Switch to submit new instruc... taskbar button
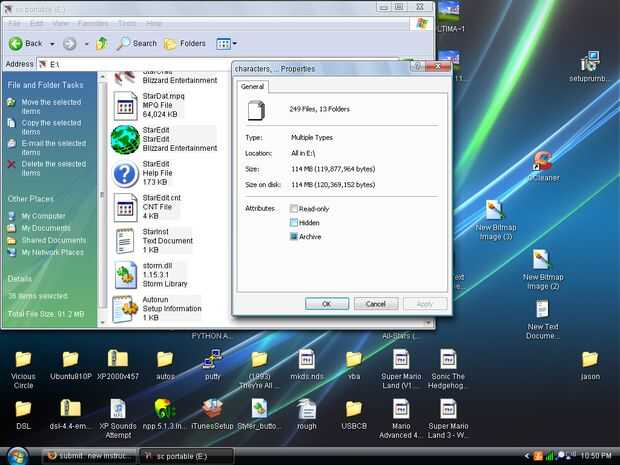Viewport: 620px width, 465px height. click(x=89, y=456)
